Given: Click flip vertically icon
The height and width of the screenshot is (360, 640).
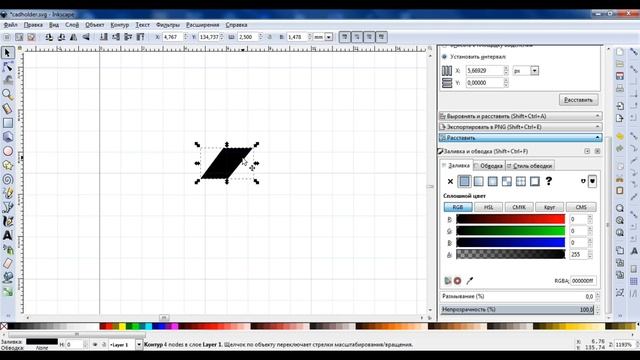Looking at the screenshot, I should pyautogui.click(x=86, y=37).
